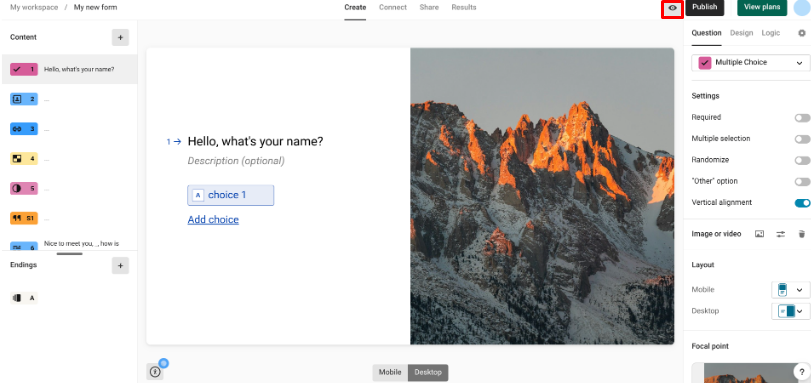Image resolution: width=811 pixels, height=383 pixels.
Task: Click the add image icon beside Image or video
Action: (x=759, y=234)
